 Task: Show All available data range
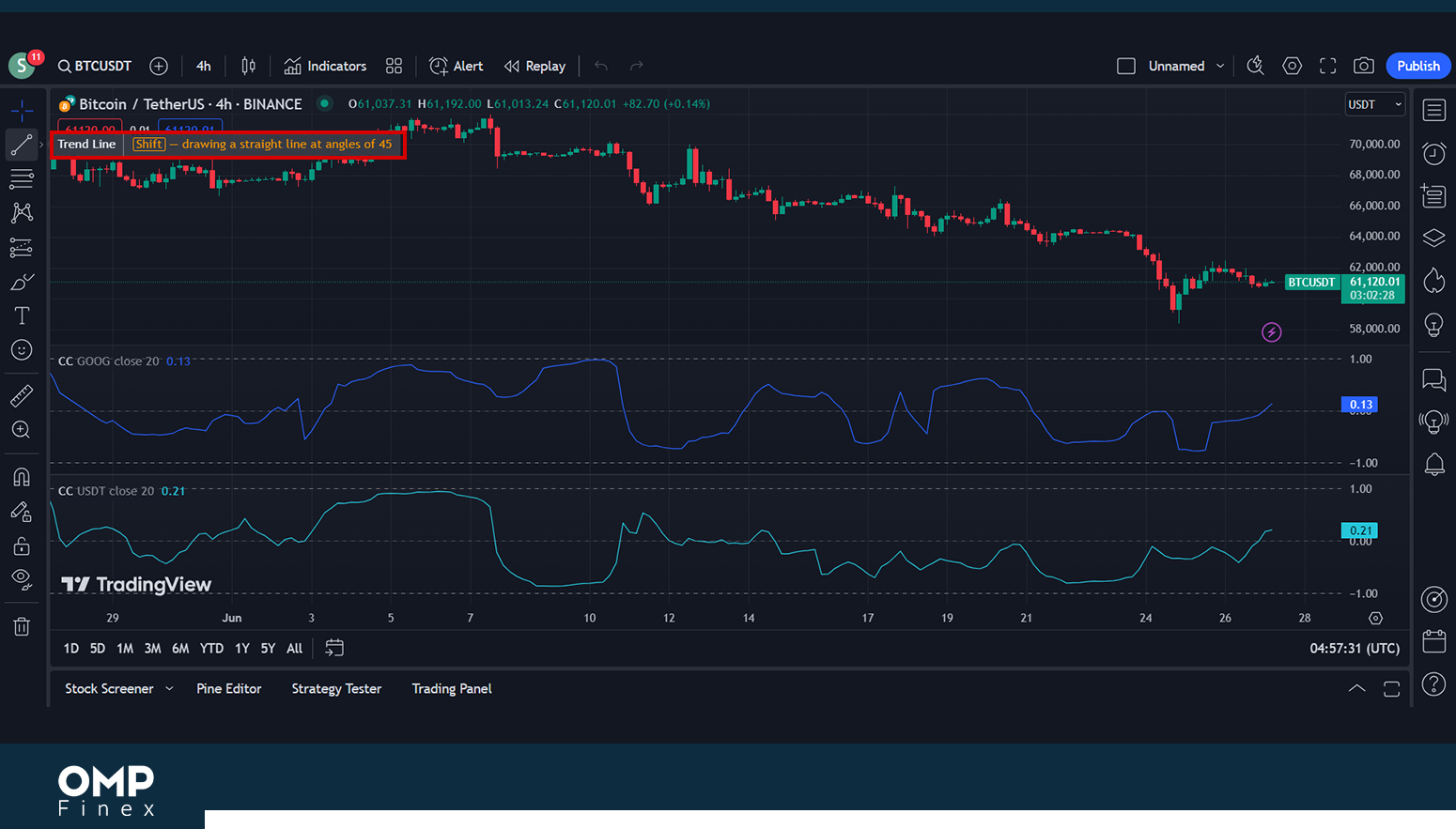coord(294,648)
